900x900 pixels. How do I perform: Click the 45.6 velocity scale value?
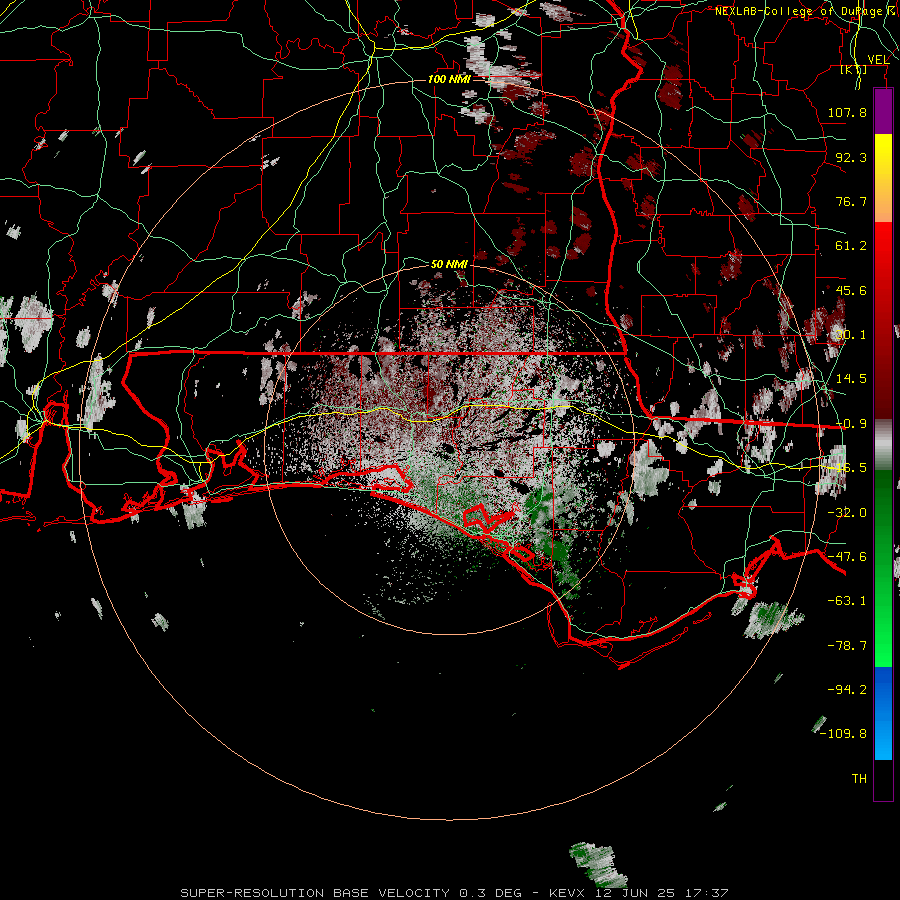coord(851,290)
